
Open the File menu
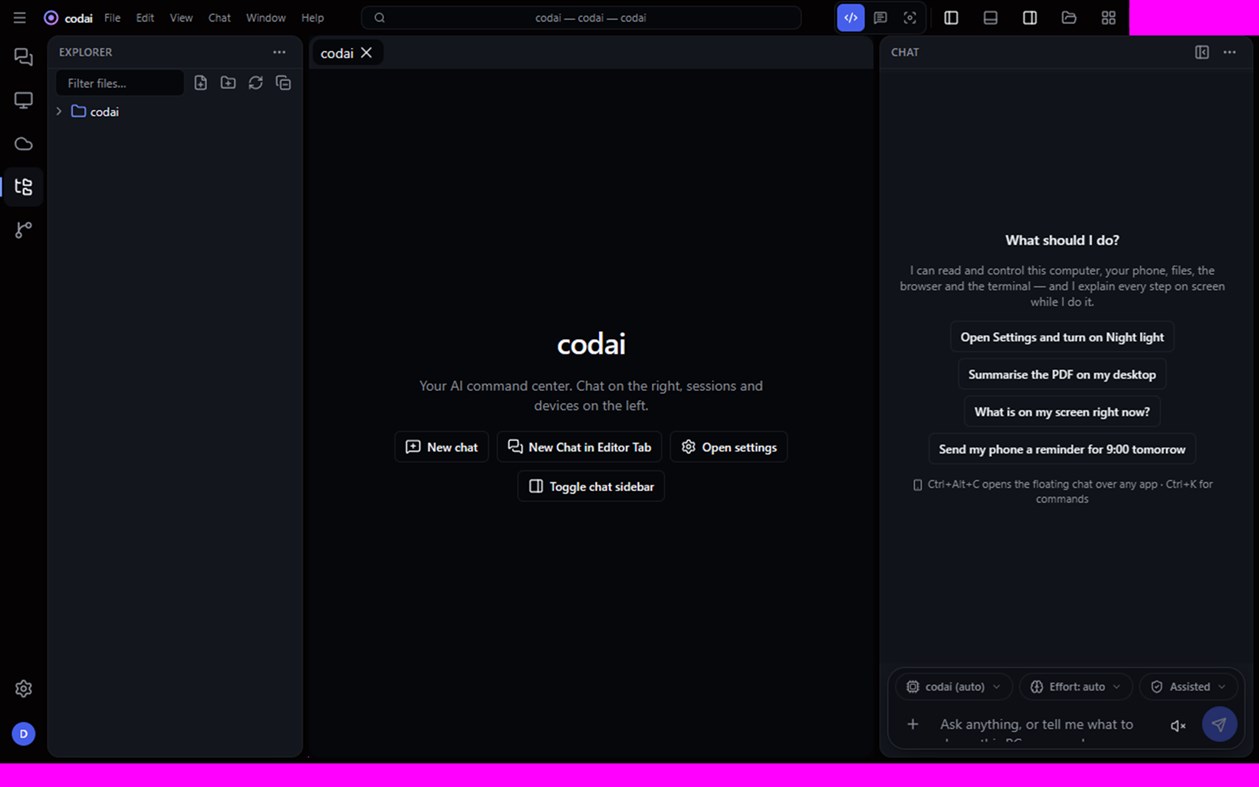click(x=112, y=18)
